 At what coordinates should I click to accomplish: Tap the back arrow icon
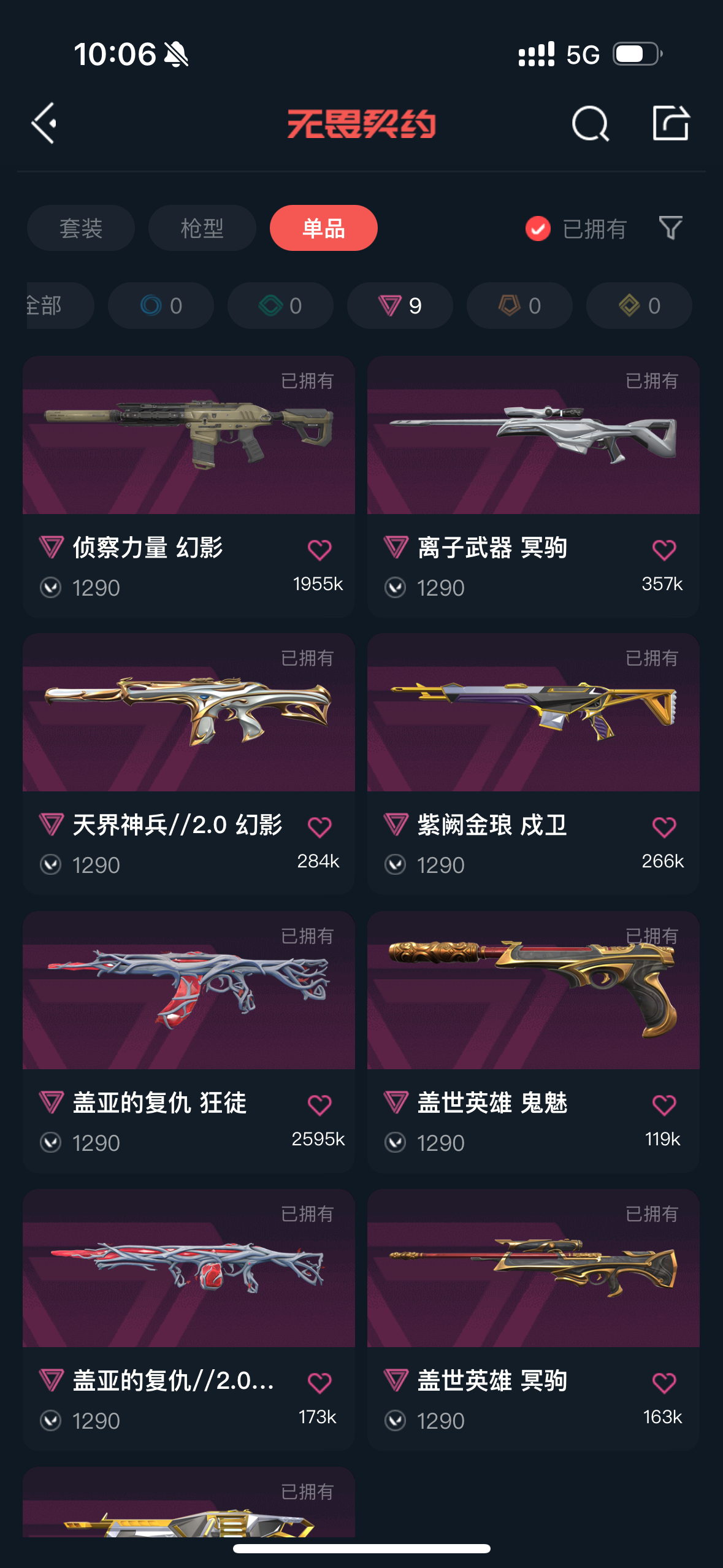[x=44, y=123]
